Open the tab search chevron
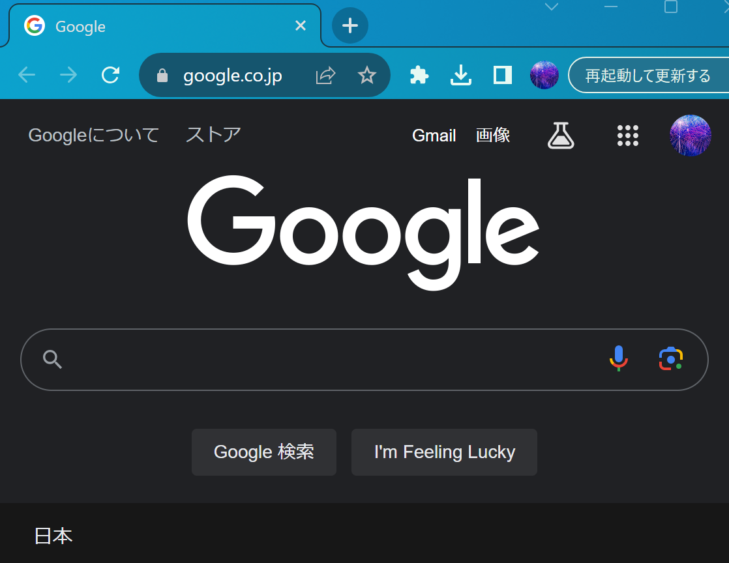The height and width of the screenshot is (563, 729). point(551,7)
